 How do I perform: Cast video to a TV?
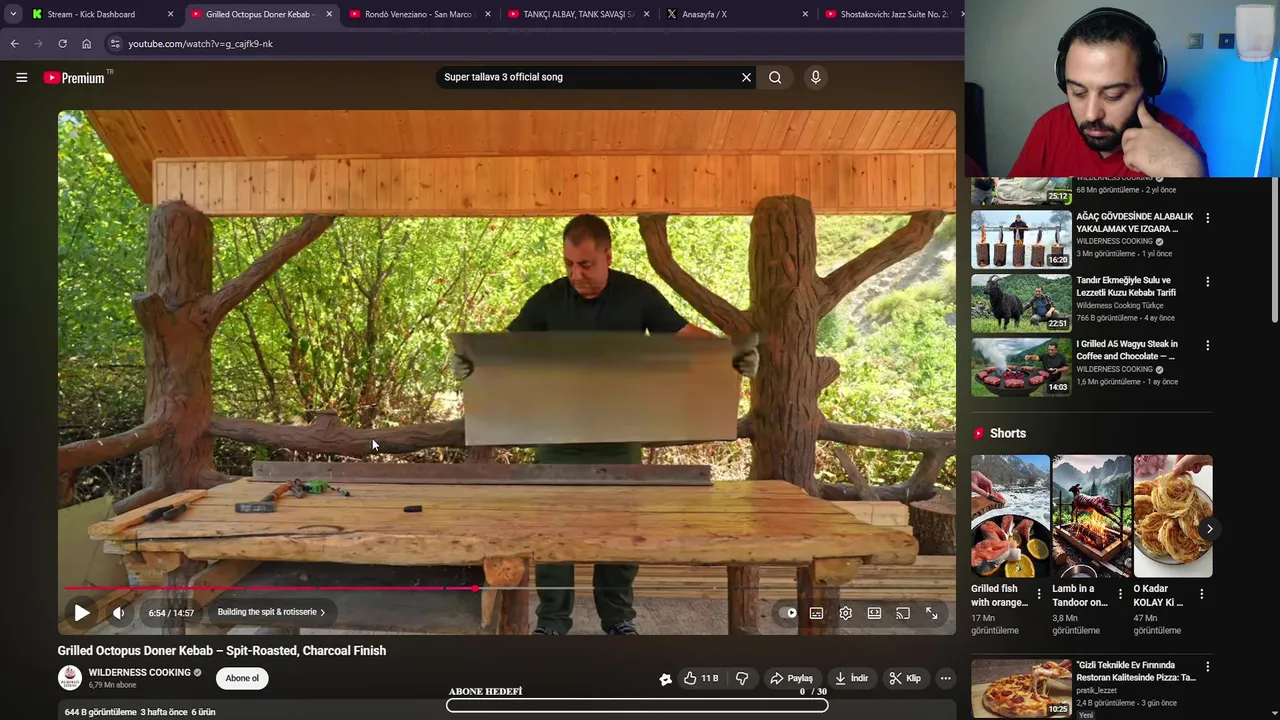[x=903, y=613]
